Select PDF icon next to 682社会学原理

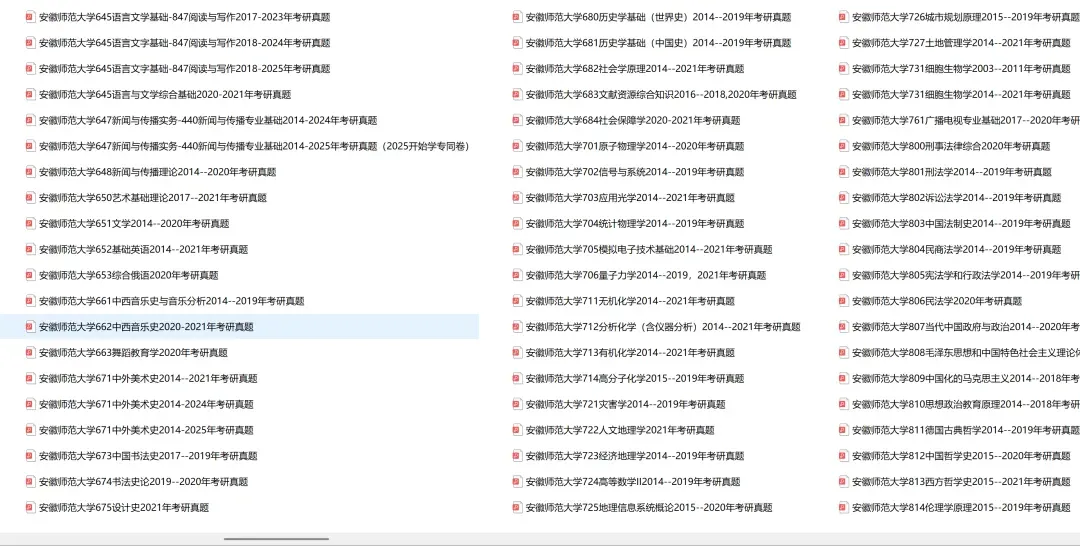[517, 68]
